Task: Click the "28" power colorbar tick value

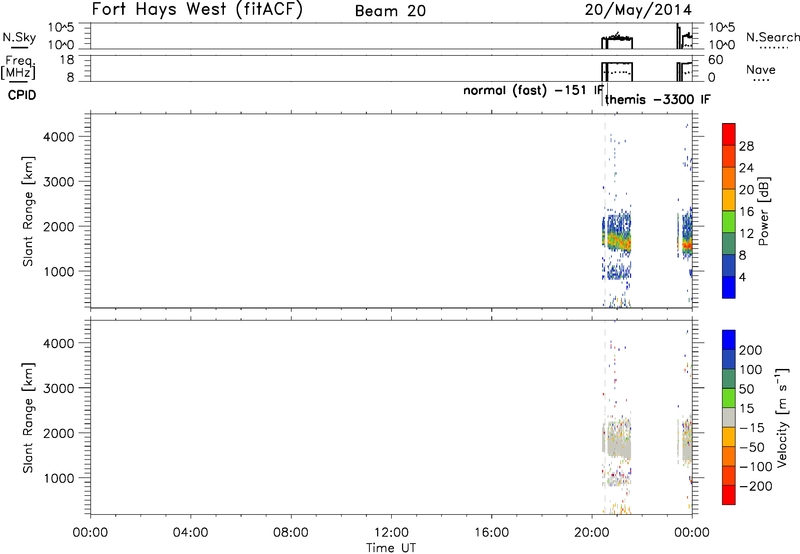Action: click(x=746, y=146)
